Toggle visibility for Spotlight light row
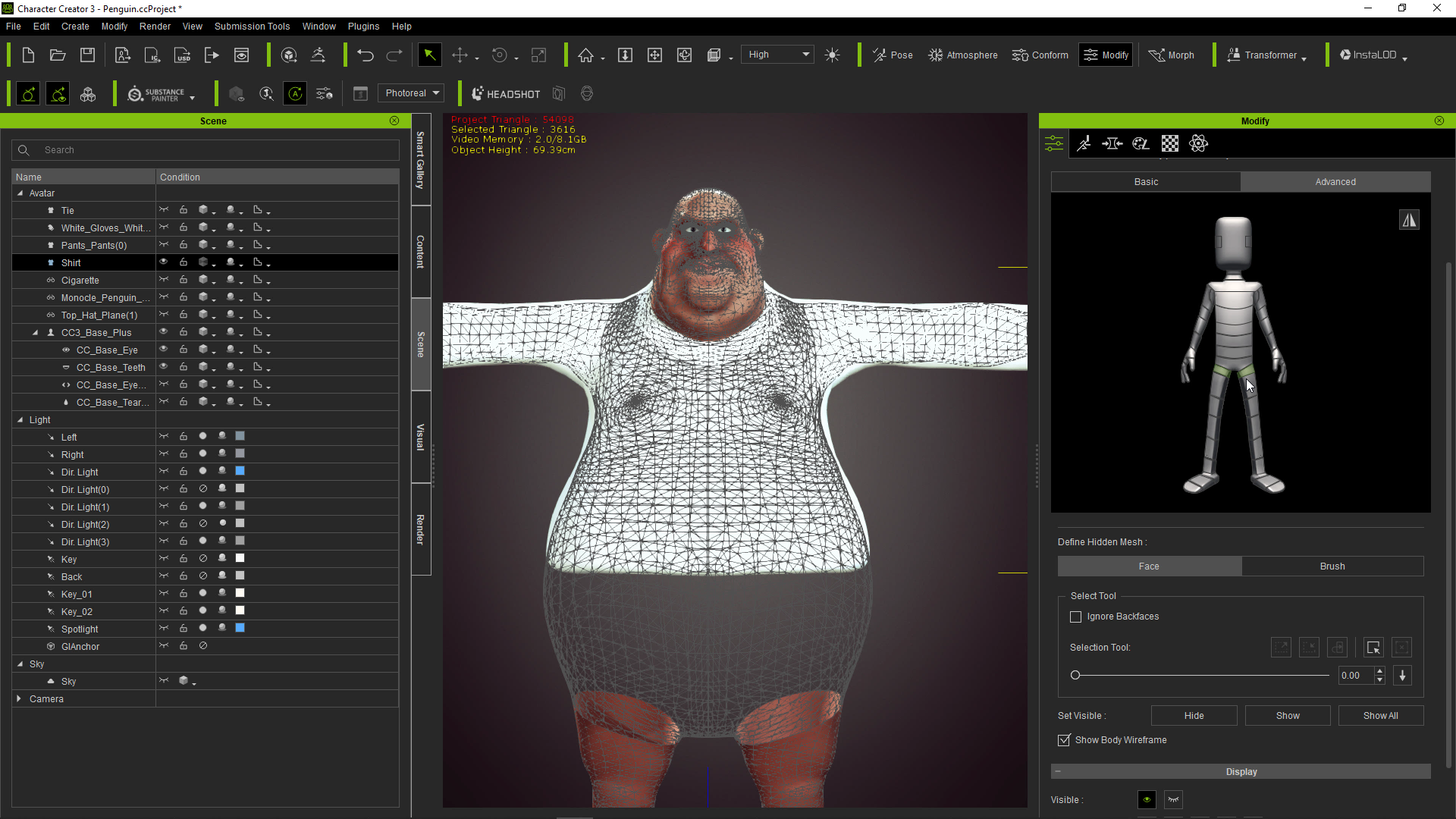Viewport: 1456px width, 819px height. 163,629
